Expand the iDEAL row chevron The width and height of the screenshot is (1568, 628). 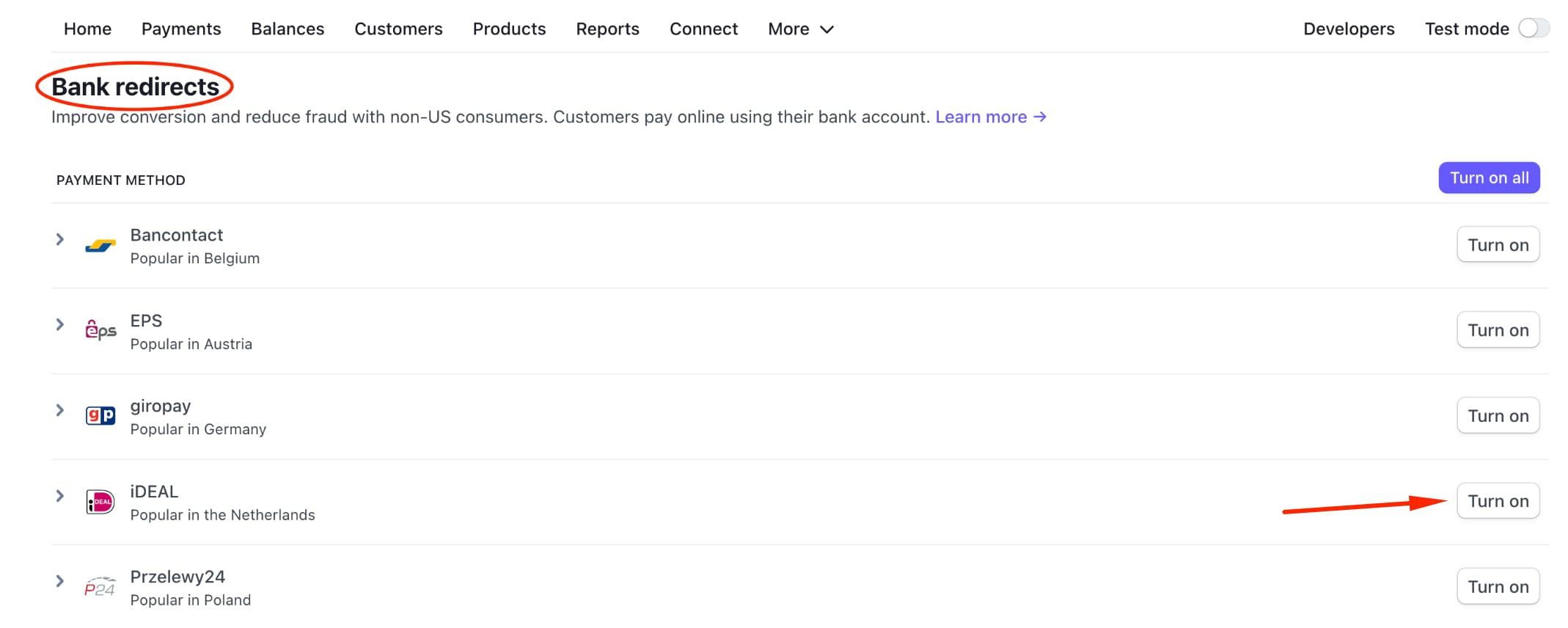[x=60, y=496]
